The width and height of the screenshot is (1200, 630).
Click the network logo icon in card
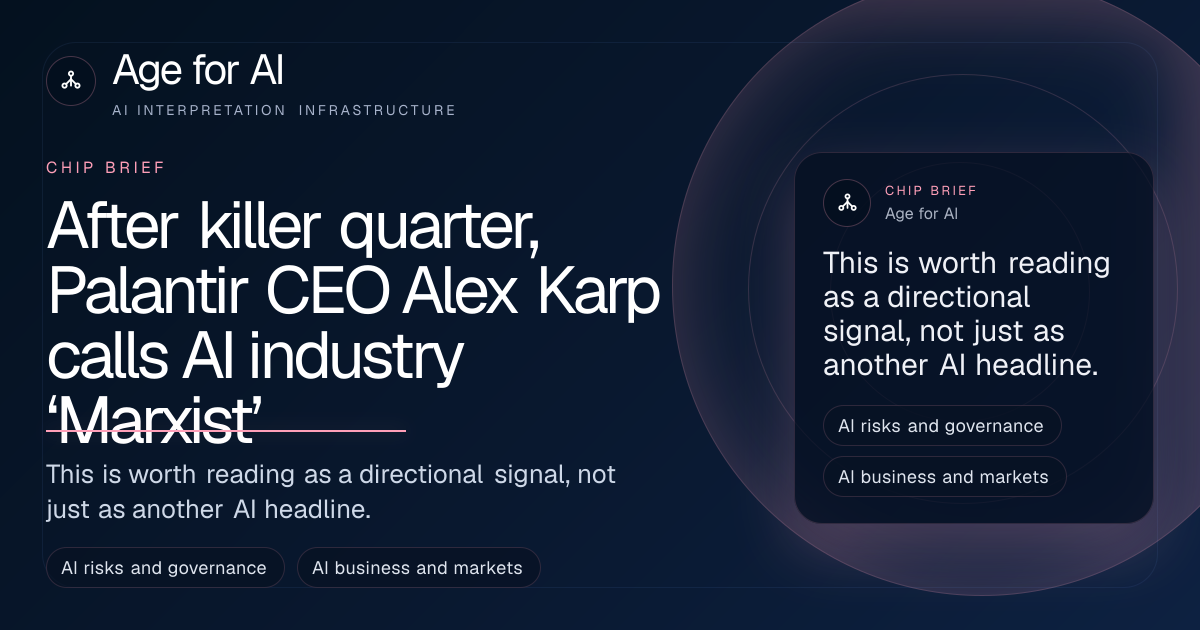(847, 202)
